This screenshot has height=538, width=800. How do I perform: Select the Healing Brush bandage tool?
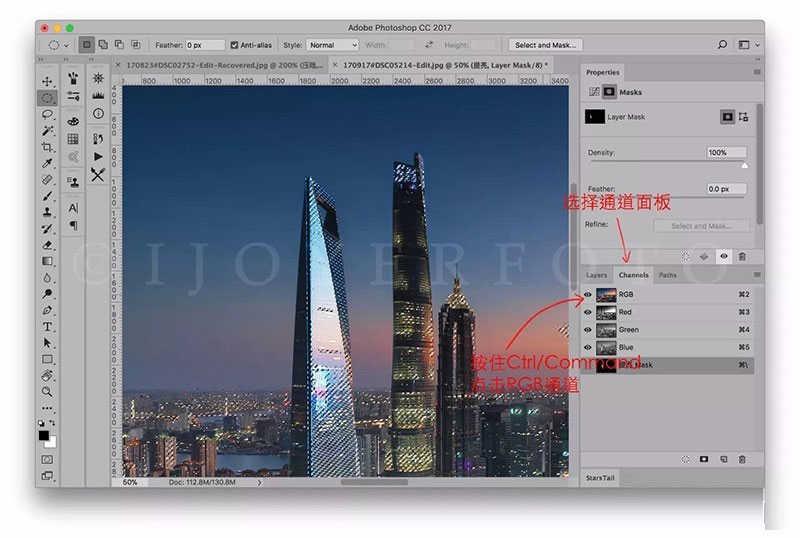(x=47, y=180)
